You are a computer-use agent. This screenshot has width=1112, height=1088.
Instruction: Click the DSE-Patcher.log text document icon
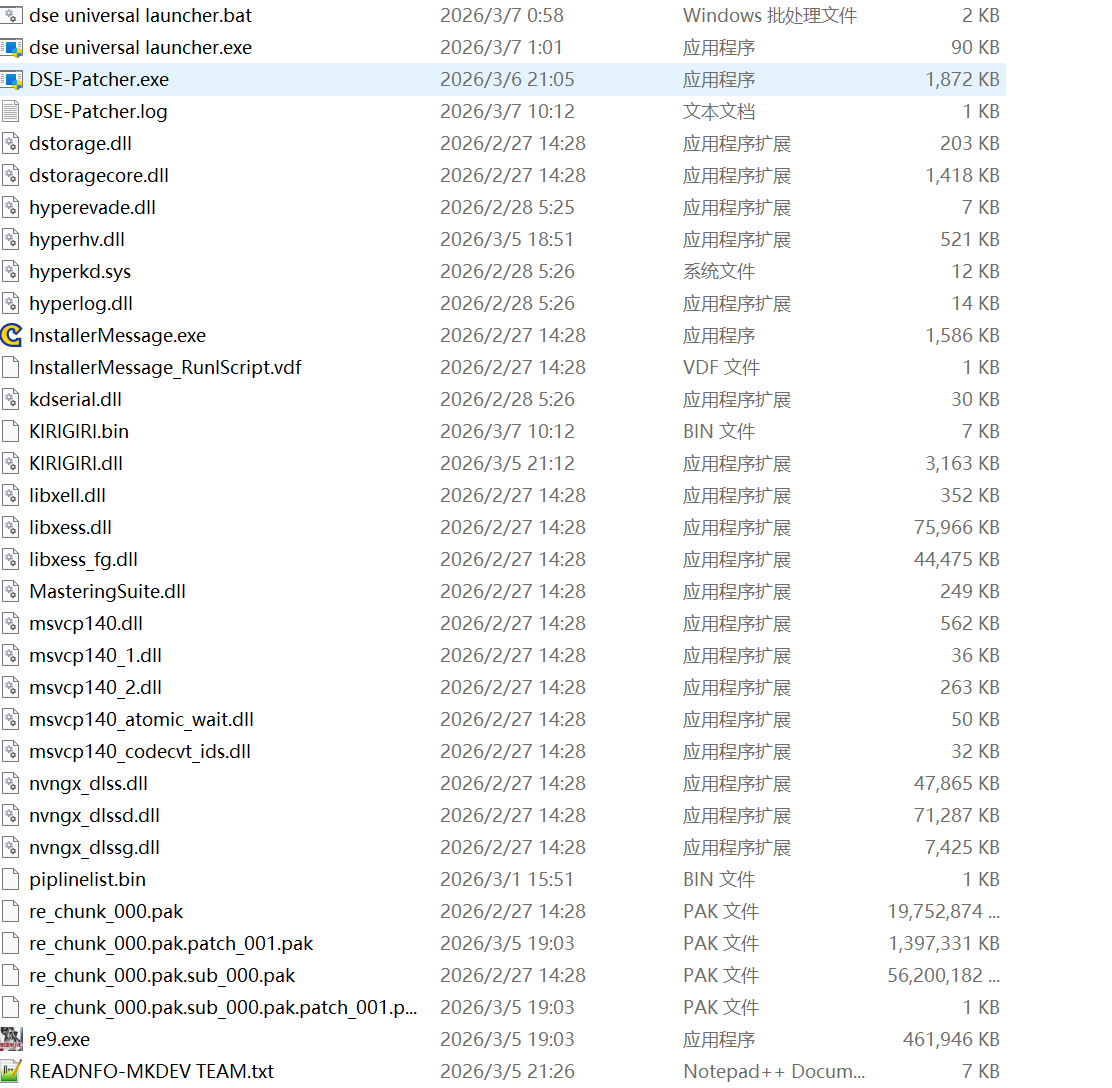coord(11,112)
